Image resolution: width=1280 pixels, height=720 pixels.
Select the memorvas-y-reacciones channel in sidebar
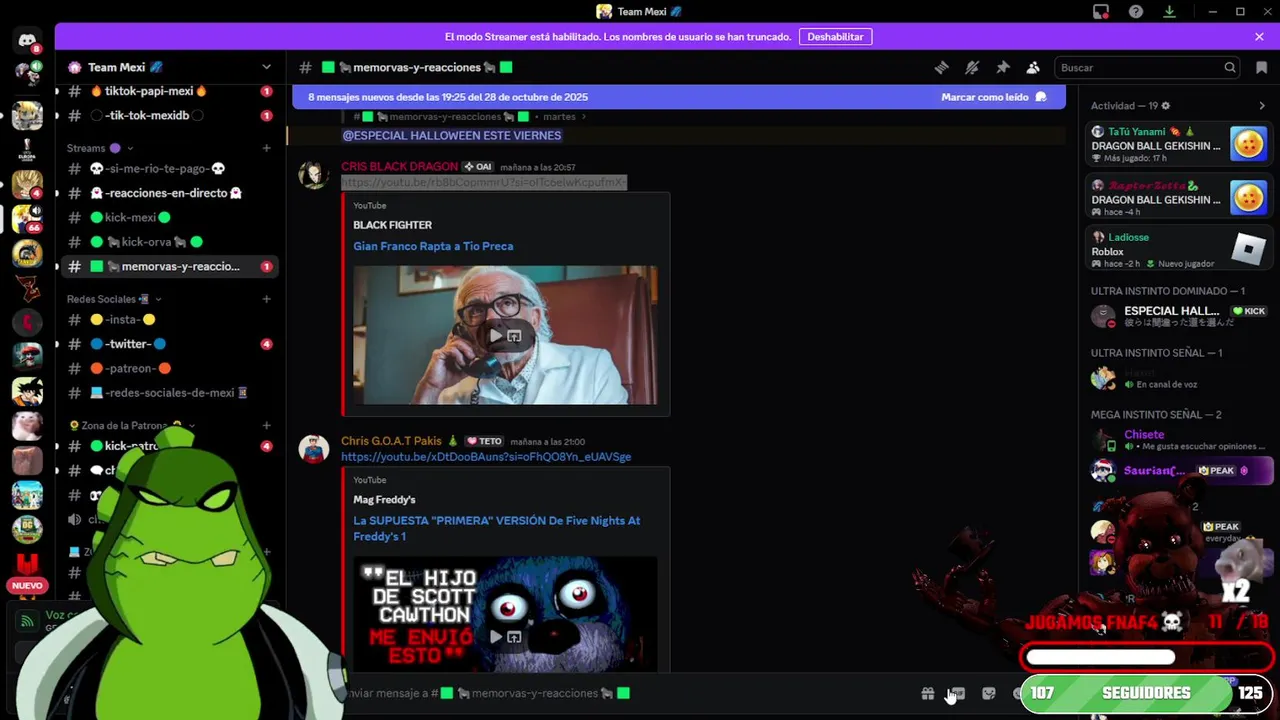point(170,266)
